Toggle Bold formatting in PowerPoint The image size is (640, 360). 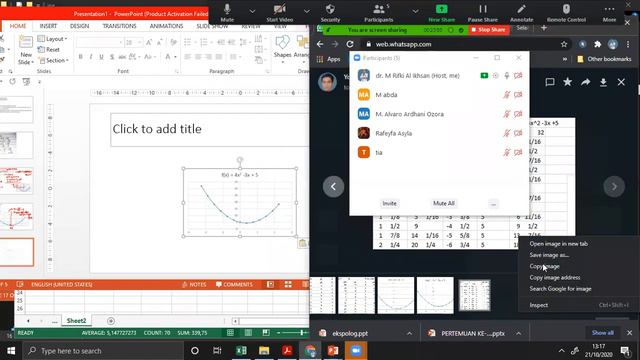click(x=80, y=57)
